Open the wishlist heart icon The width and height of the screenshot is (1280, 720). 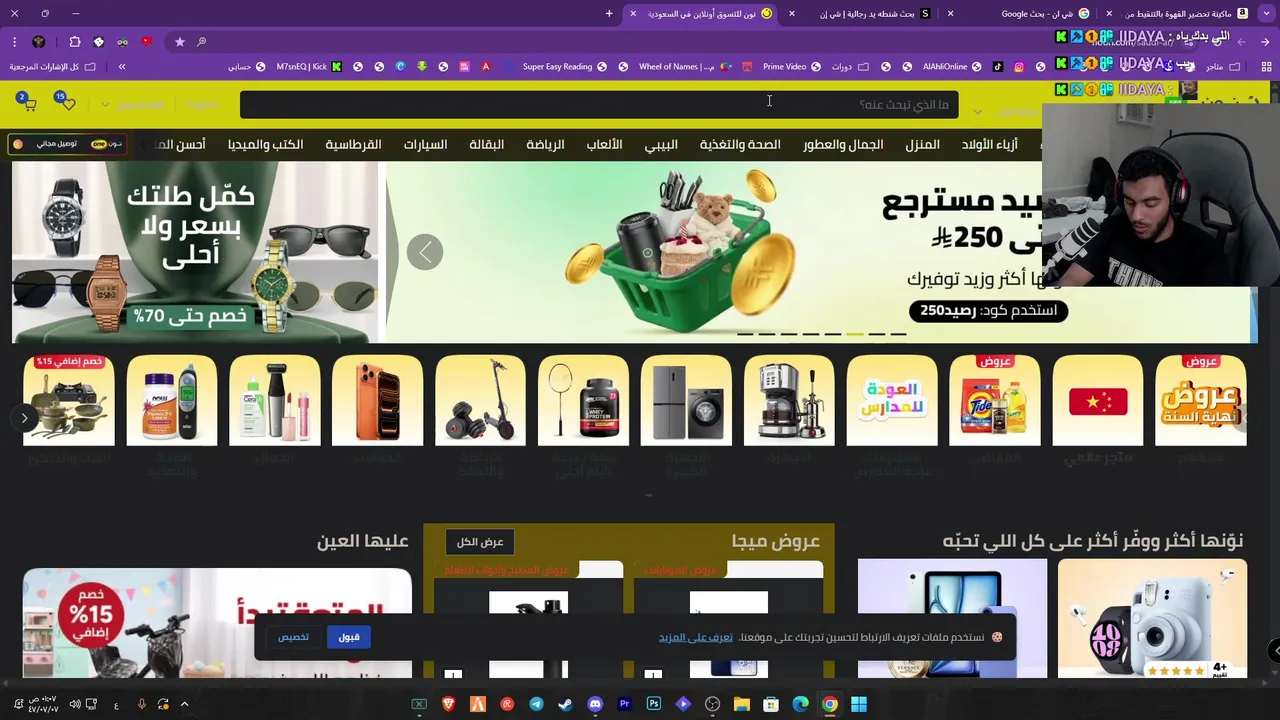coord(65,102)
